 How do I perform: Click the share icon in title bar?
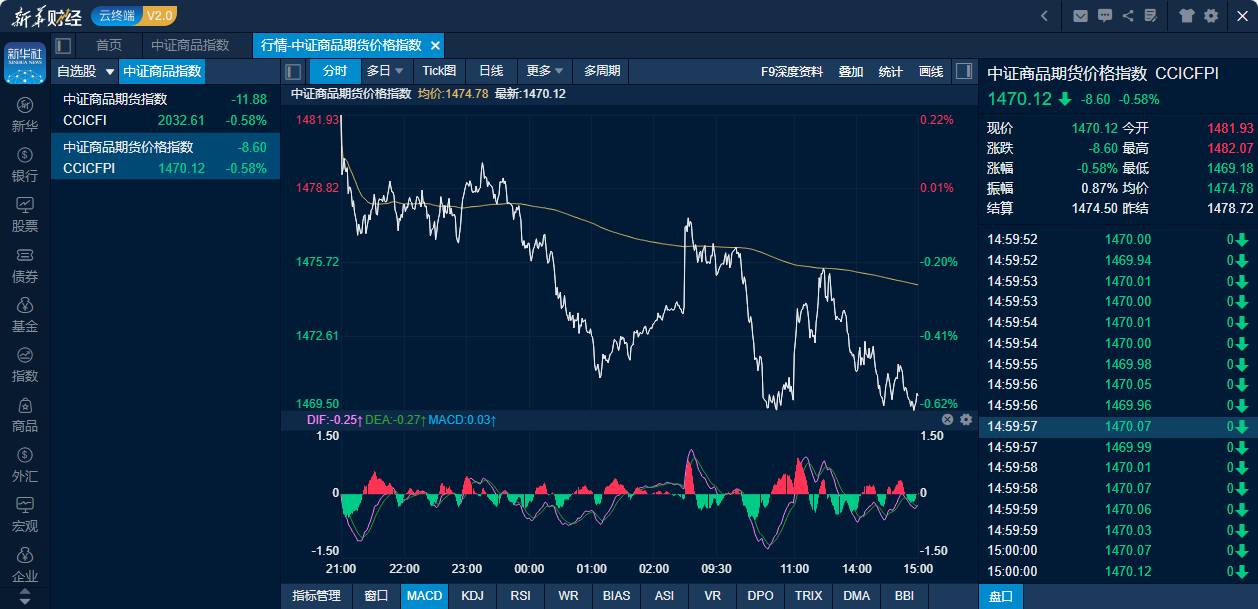click(1128, 16)
